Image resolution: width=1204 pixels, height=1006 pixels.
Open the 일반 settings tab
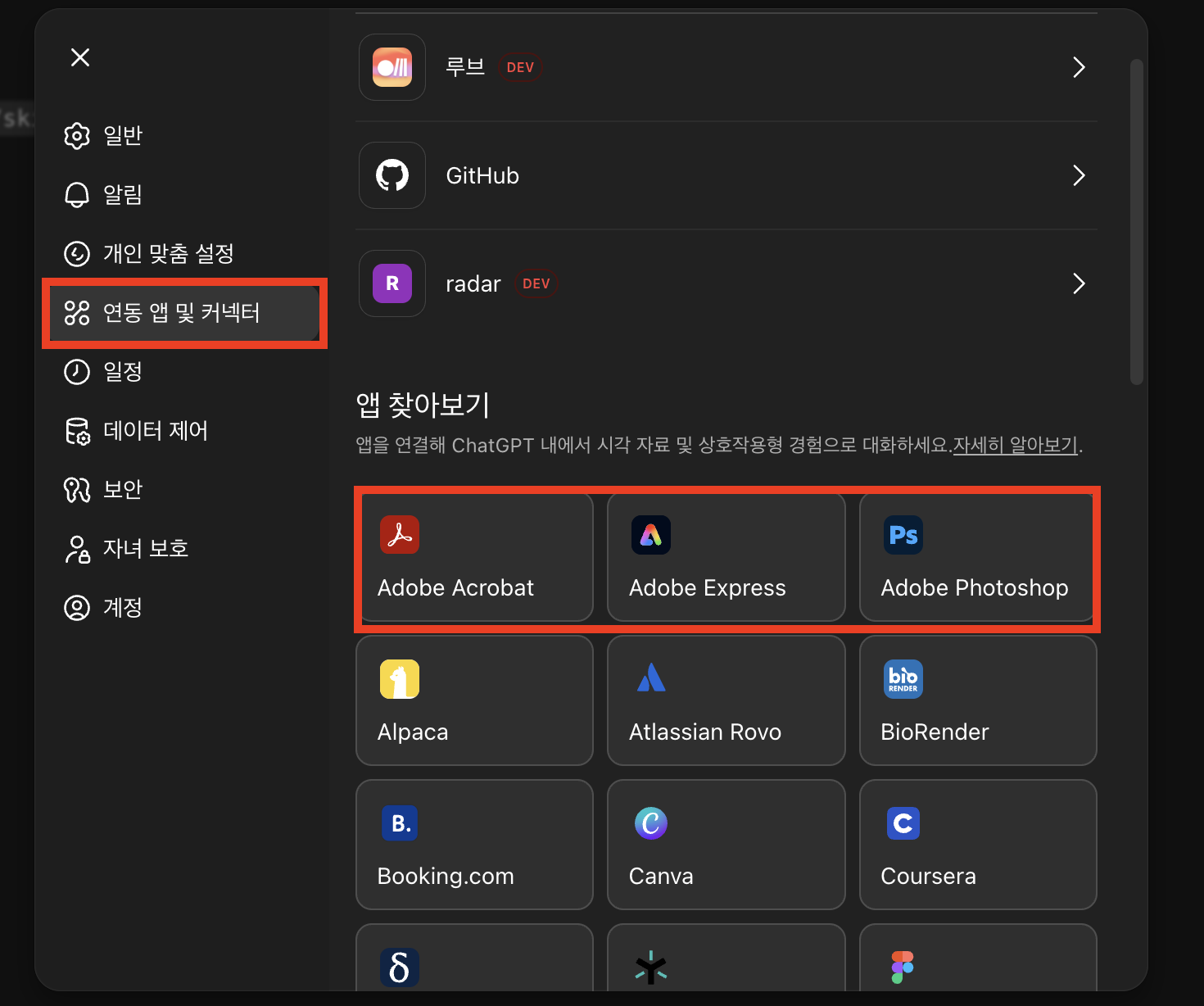184,136
